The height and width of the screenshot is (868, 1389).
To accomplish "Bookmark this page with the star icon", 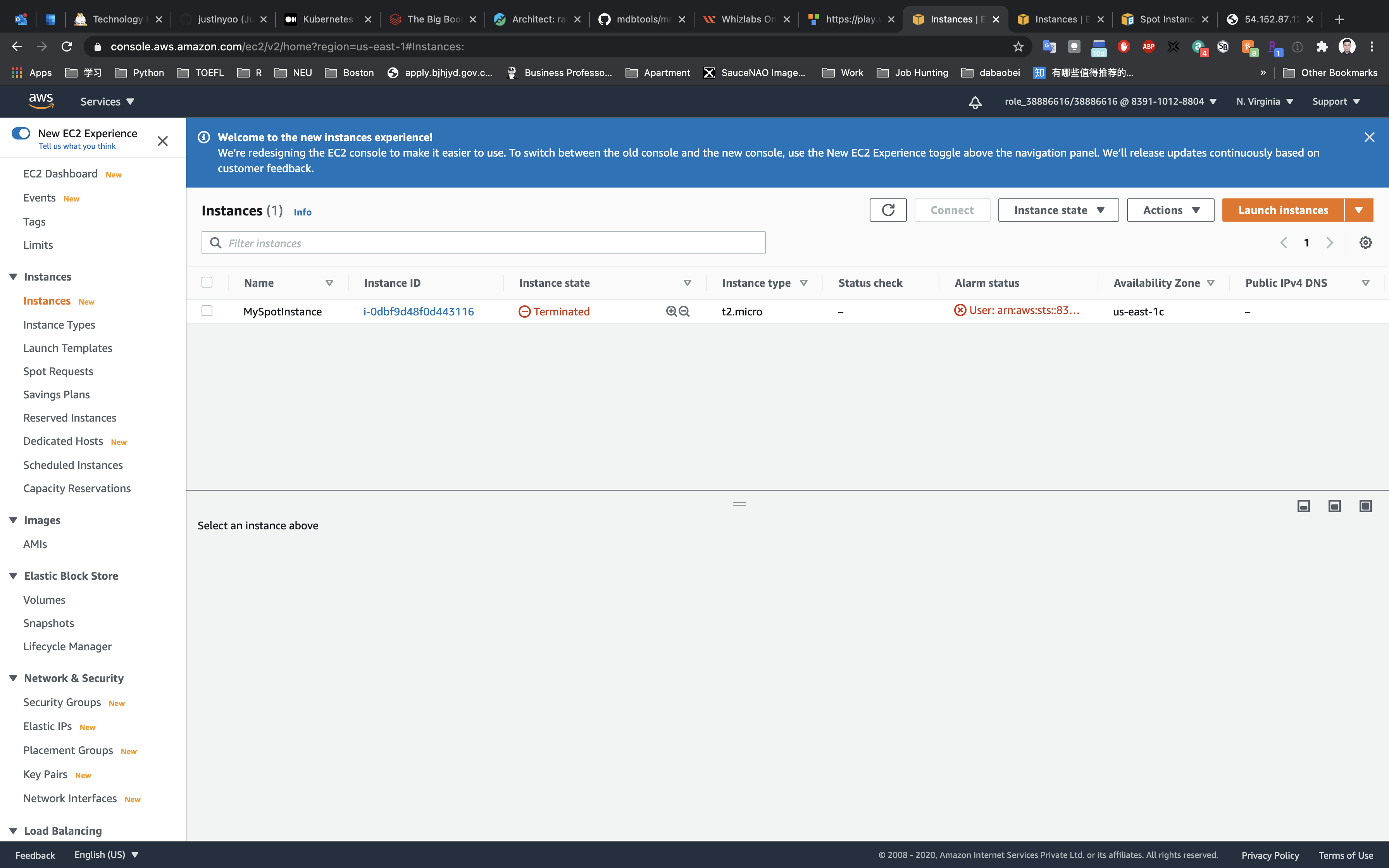I will click(x=1018, y=46).
